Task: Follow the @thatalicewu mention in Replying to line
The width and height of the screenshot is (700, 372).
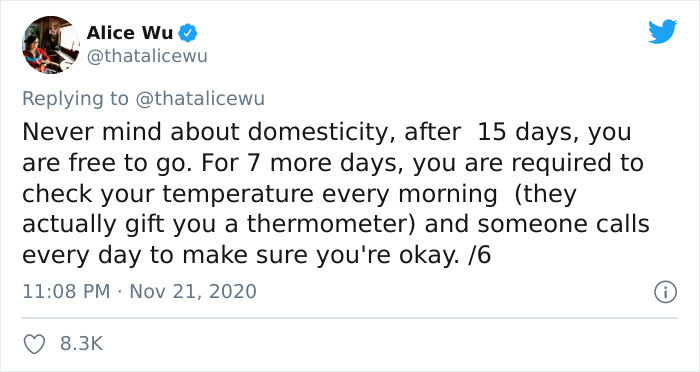Action: (x=200, y=99)
